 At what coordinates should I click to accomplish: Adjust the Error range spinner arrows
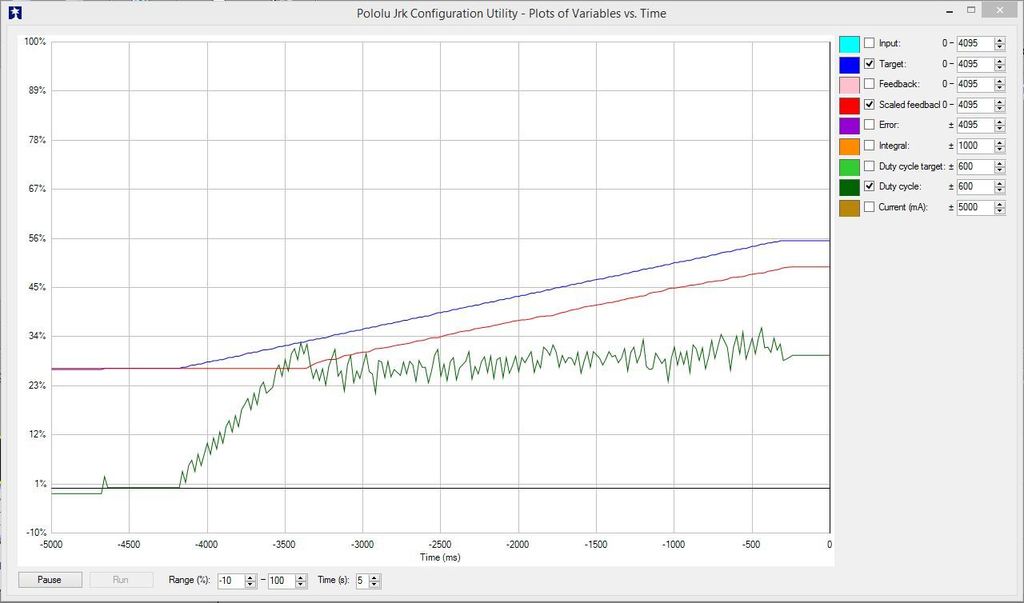click(1000, 125)
